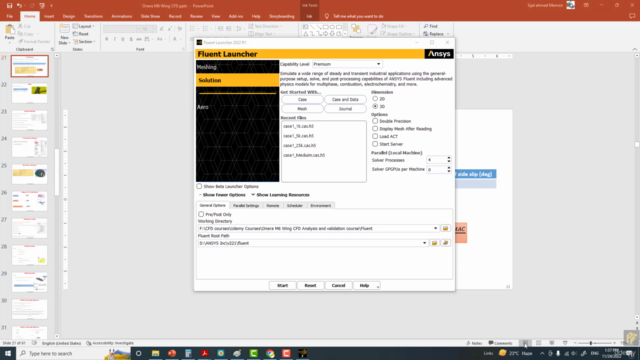Expand the Fluent Root Path dropdown

(424, 243)
